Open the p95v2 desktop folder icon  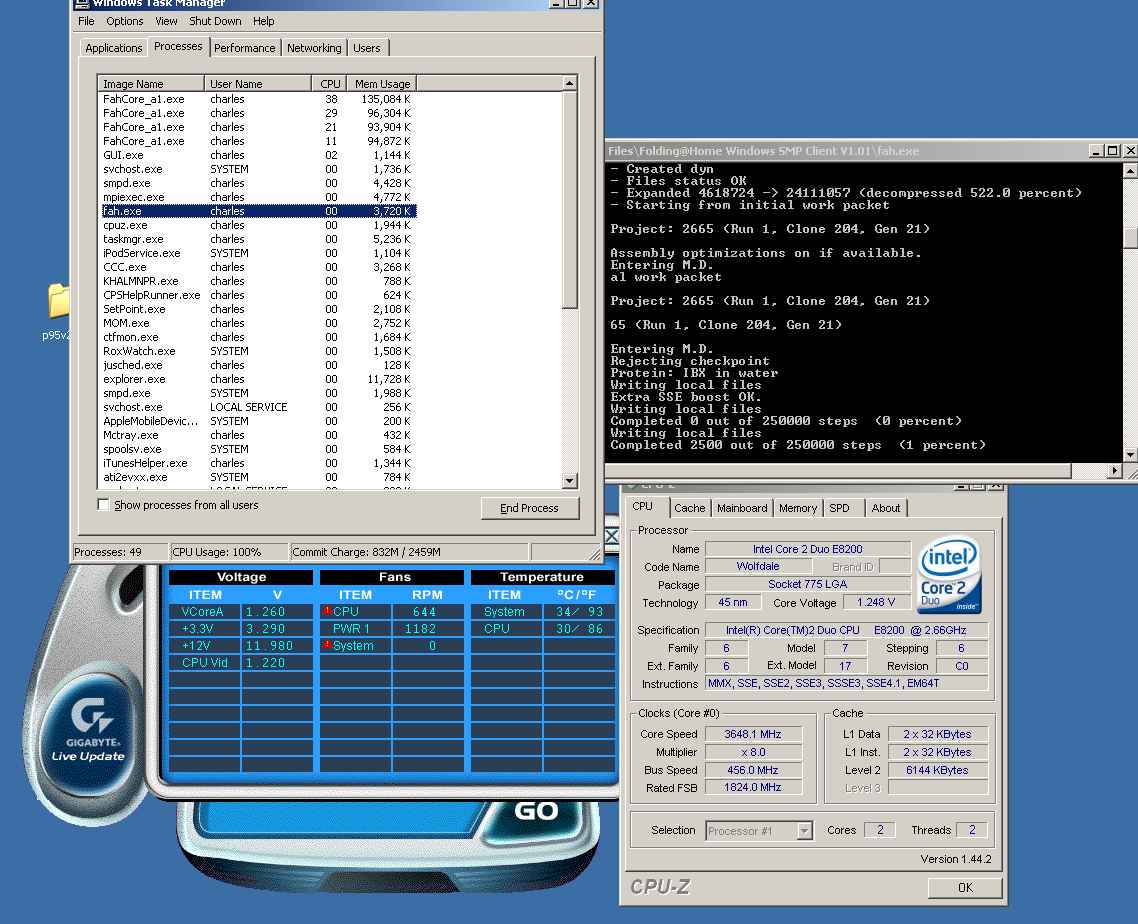(x=60, y=301)
